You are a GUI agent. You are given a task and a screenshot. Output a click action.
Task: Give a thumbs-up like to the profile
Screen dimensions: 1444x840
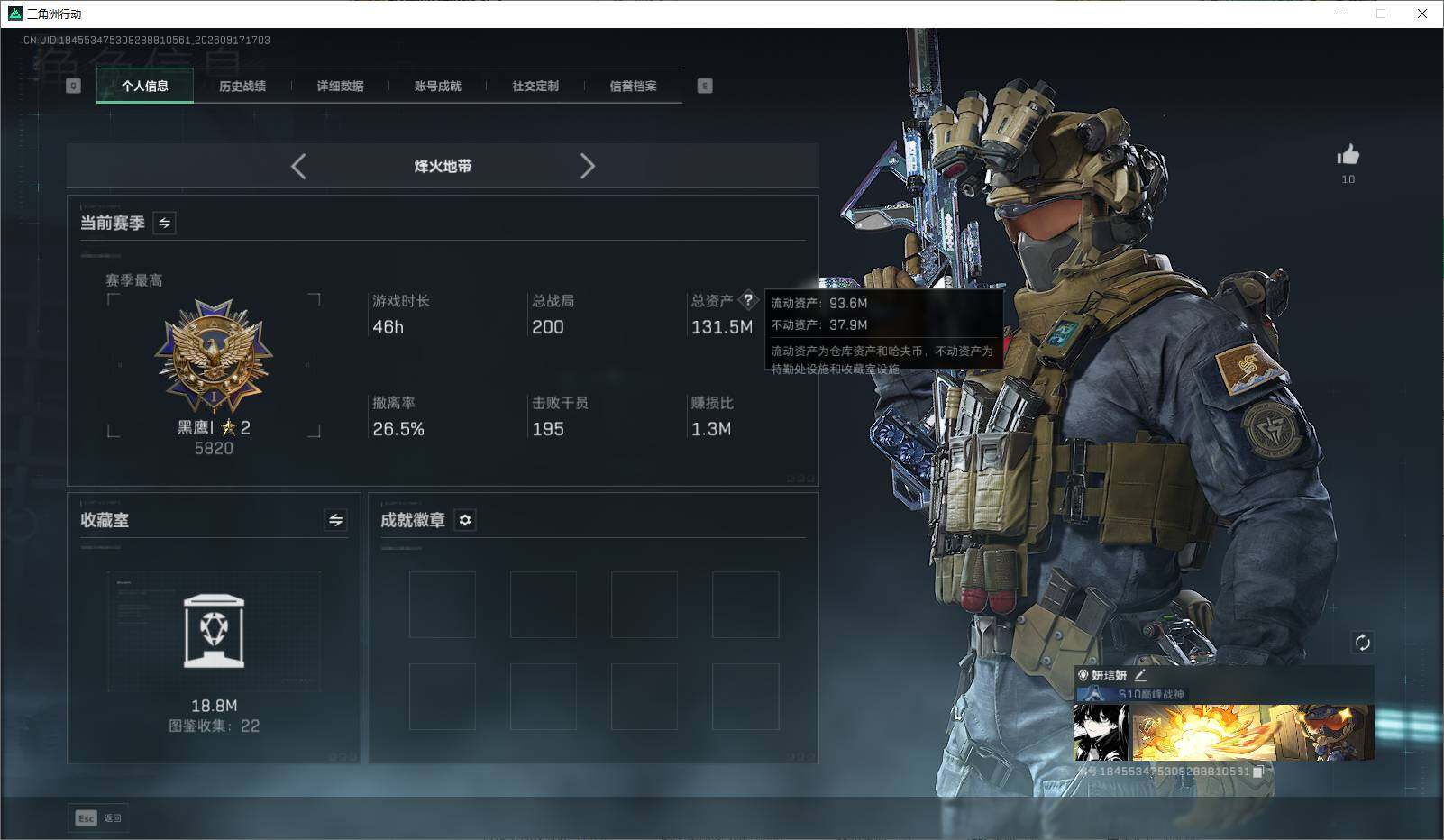click(x=1348, y=154)
